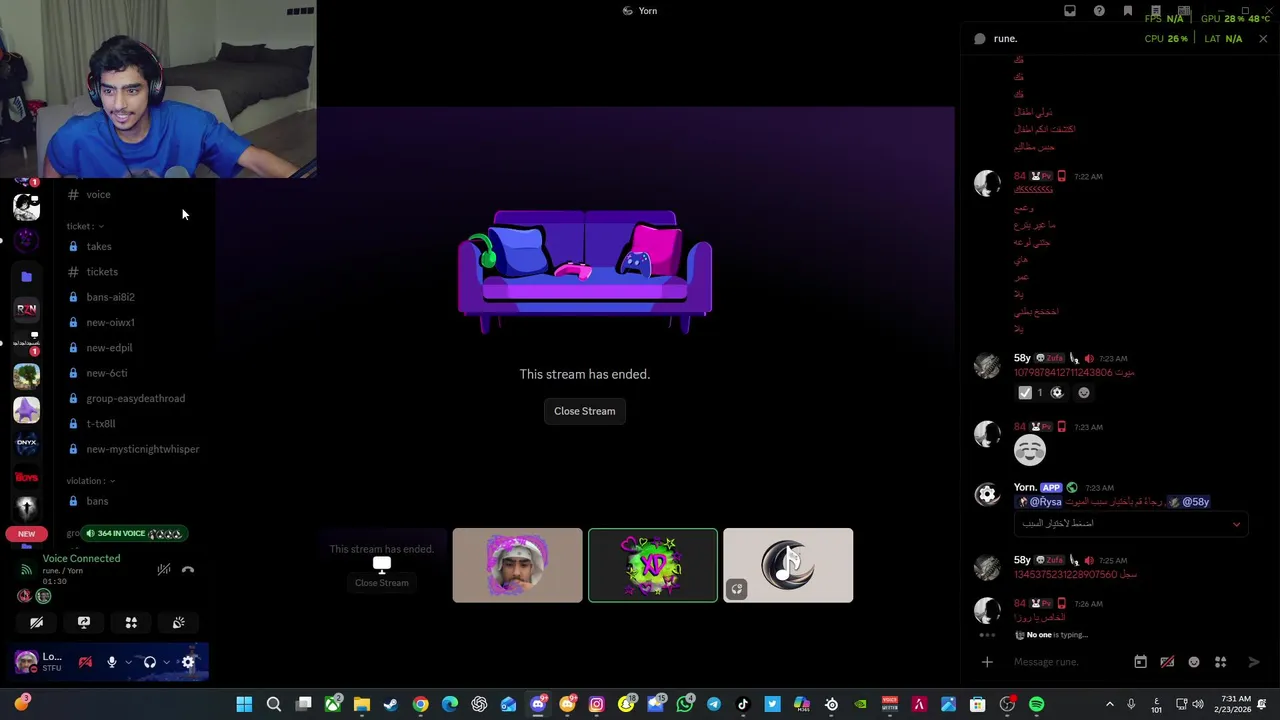This screenshot has height=720, width=1280.
Task: Open the inbox icon in title bar
Action: pyautogui.click(x=1070, y=11)
